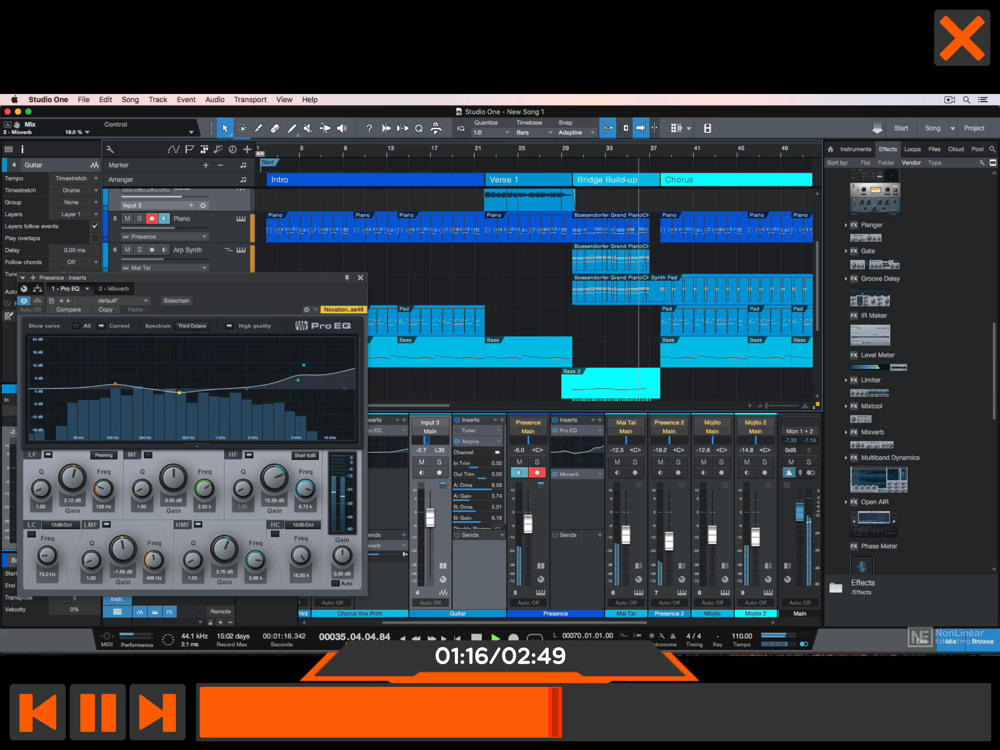Image resolution: width=1000 pixels, height=750 pixels.
Task: Toggle record arm on Piano track
Action: [x=152, y=219]
